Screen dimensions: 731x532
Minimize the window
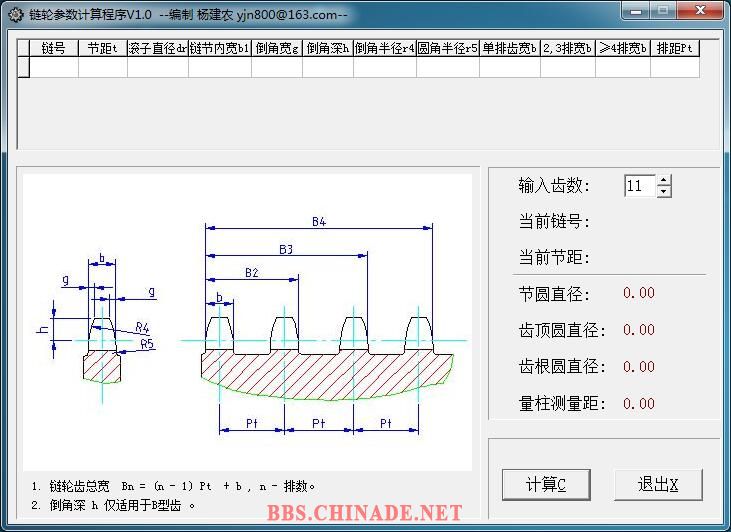coord(635,10)
